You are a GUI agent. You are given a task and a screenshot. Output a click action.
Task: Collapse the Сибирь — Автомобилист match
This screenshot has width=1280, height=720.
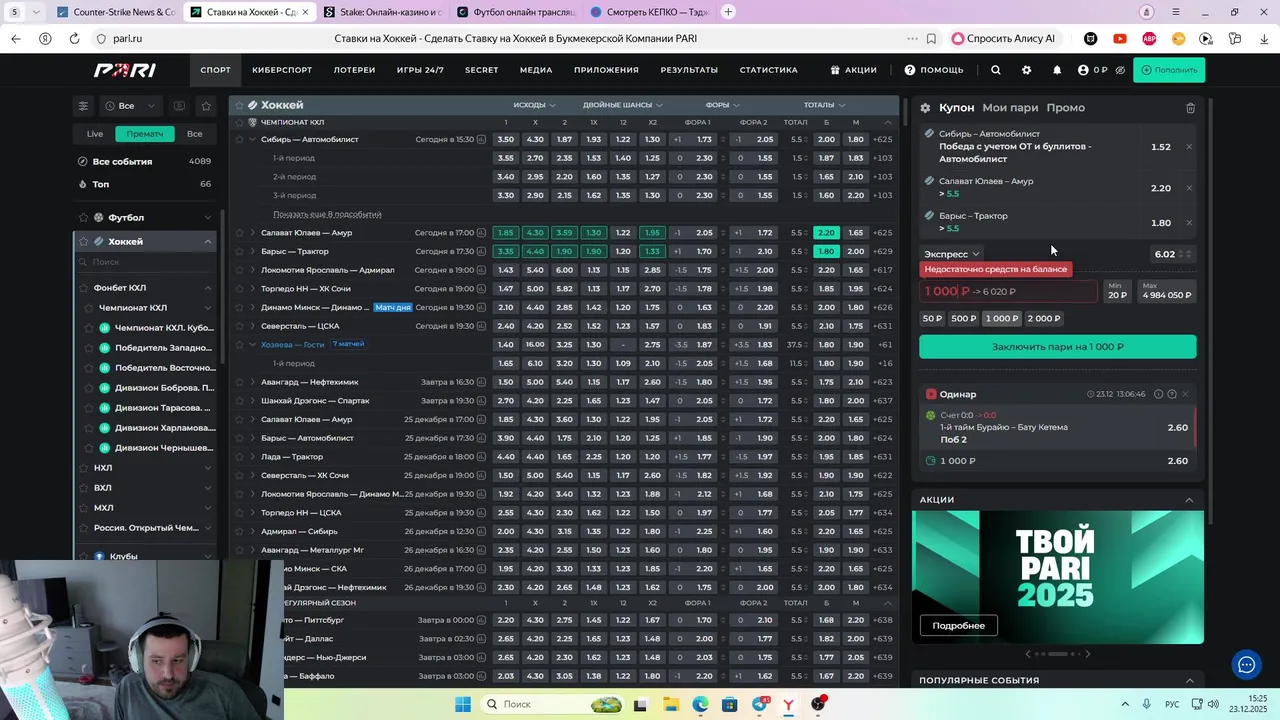coord(252,140)
